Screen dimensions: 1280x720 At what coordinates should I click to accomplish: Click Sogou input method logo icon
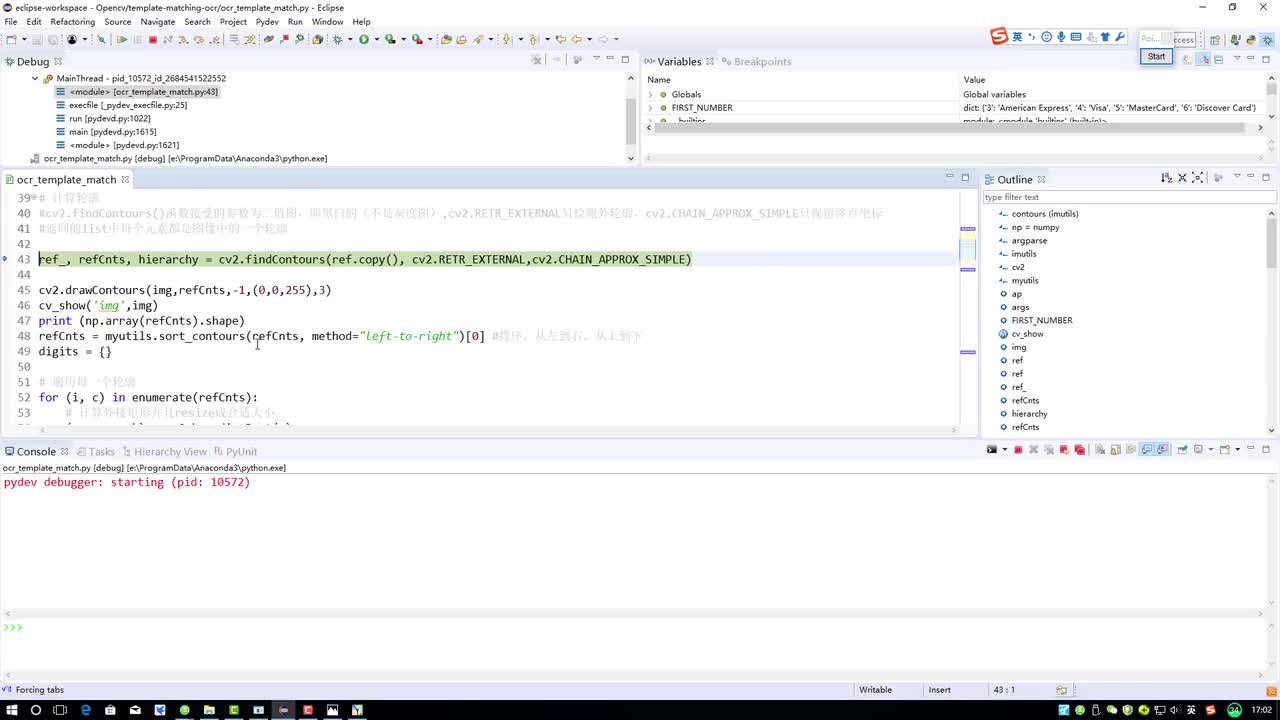[x=998, y=37]
